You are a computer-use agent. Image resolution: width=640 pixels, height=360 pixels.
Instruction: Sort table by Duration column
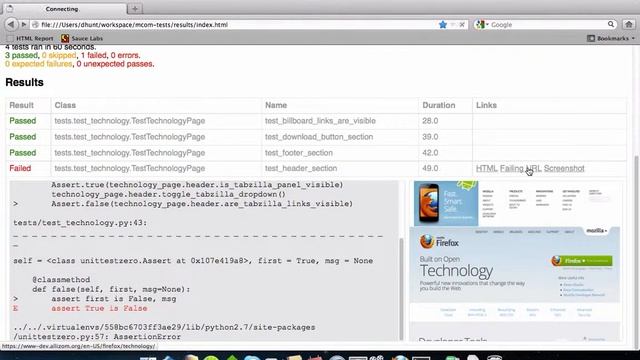(439, 105)
